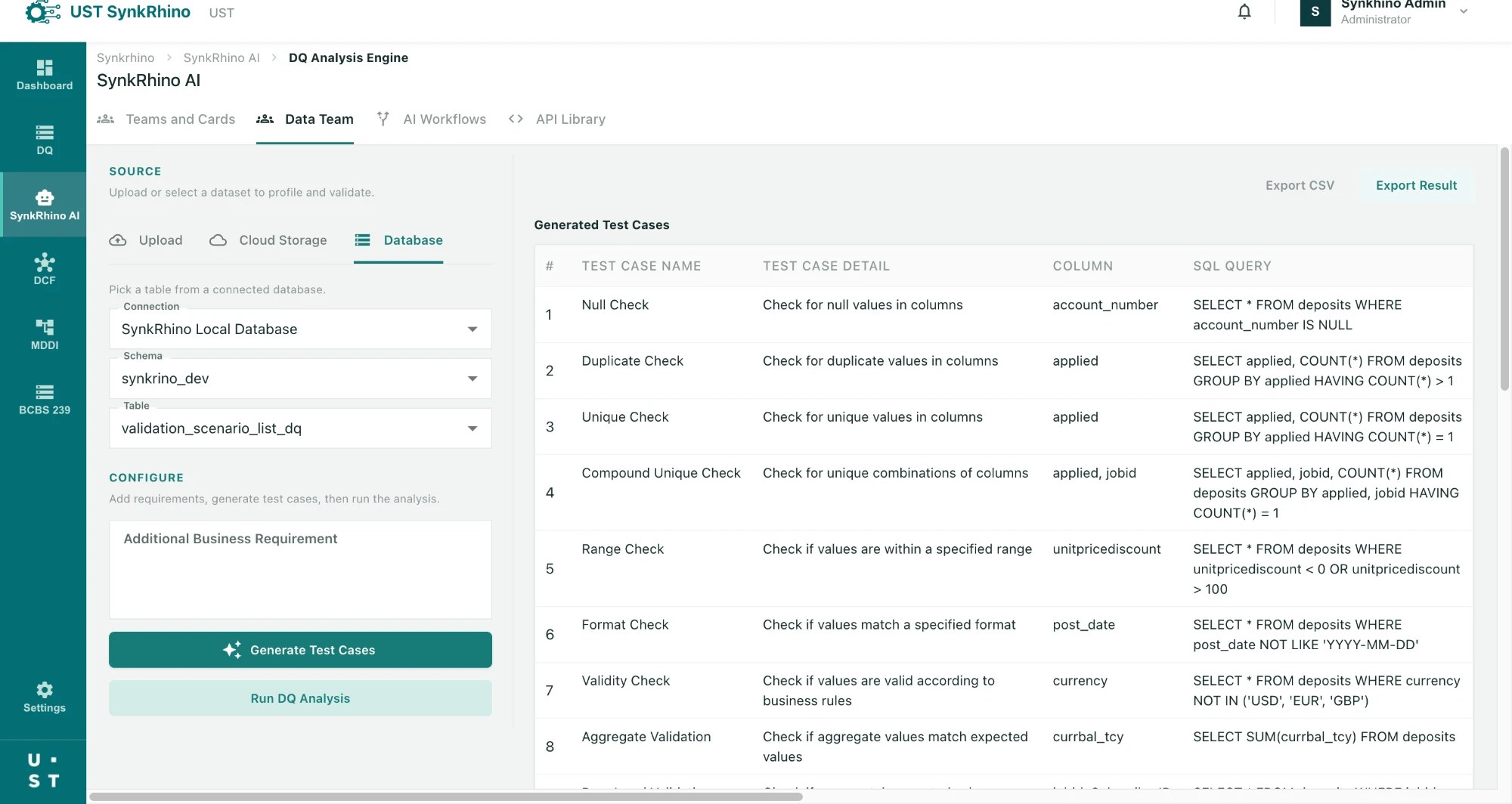Image resolution: width=1512 pixels, height=804 pixels.
Task: Click the Schema dropdown arrow
Action: (x=472, y=379)
